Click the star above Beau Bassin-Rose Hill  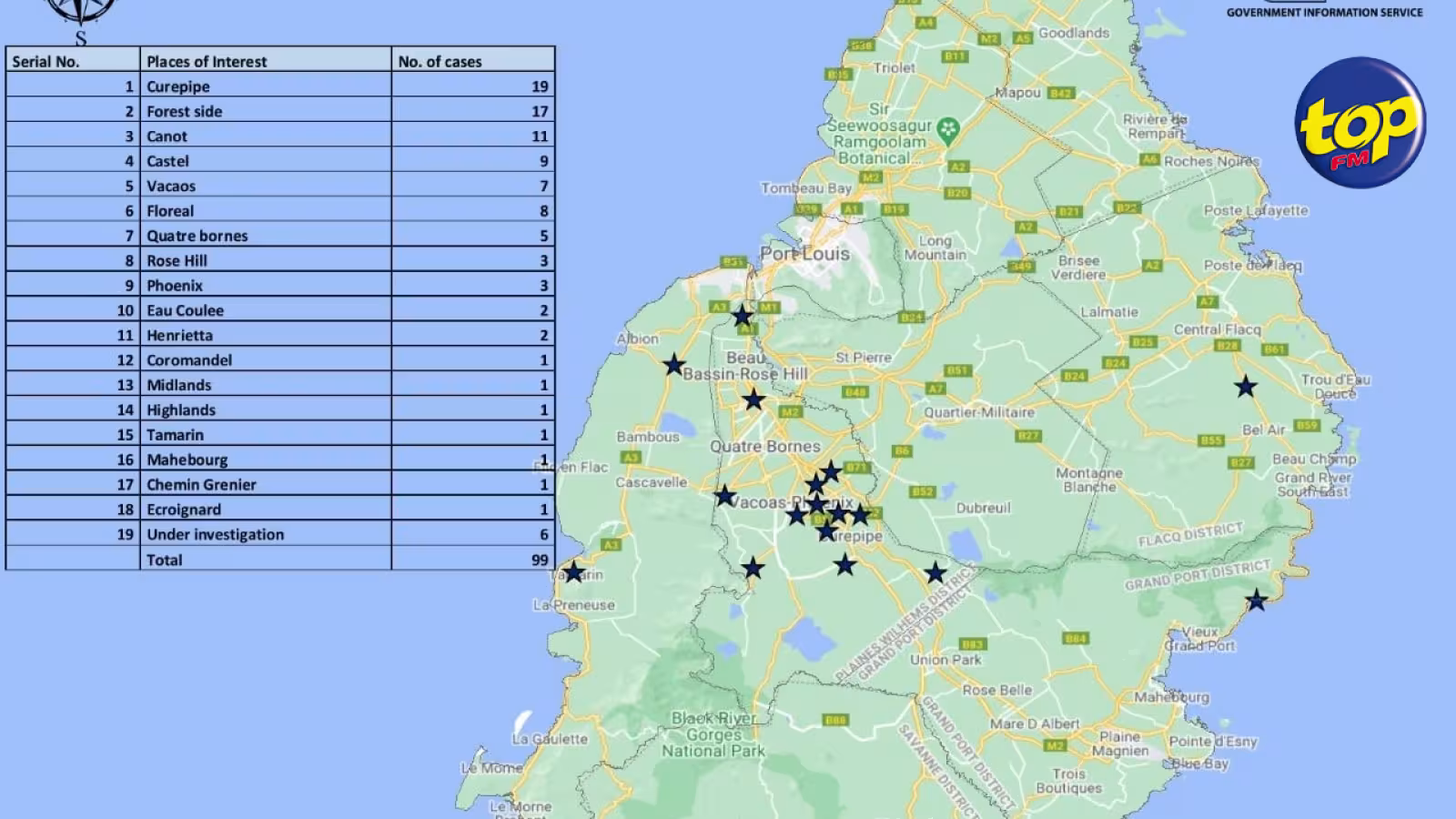pos(743,316)
